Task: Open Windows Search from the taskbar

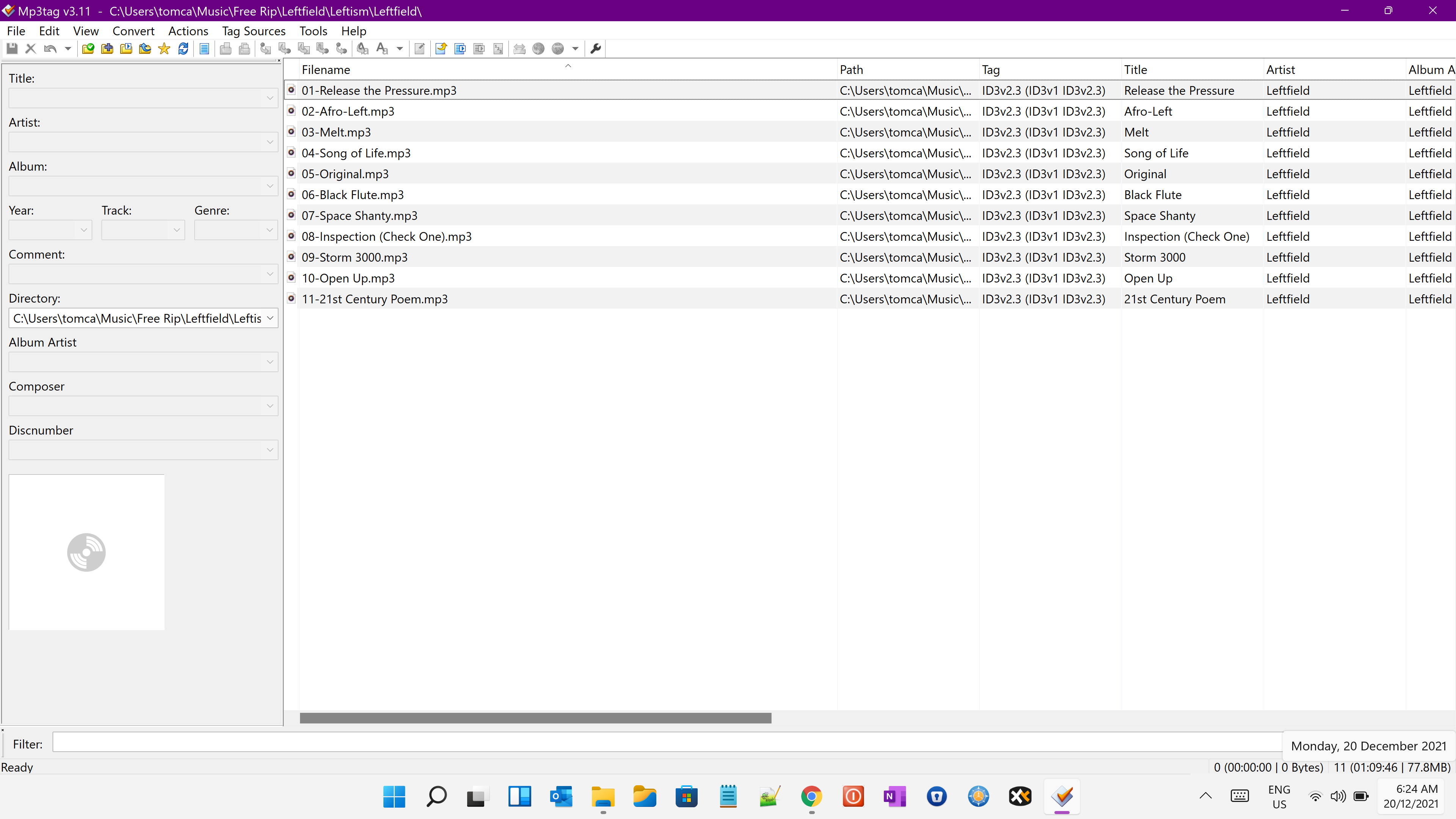Action: click(436, 796)
